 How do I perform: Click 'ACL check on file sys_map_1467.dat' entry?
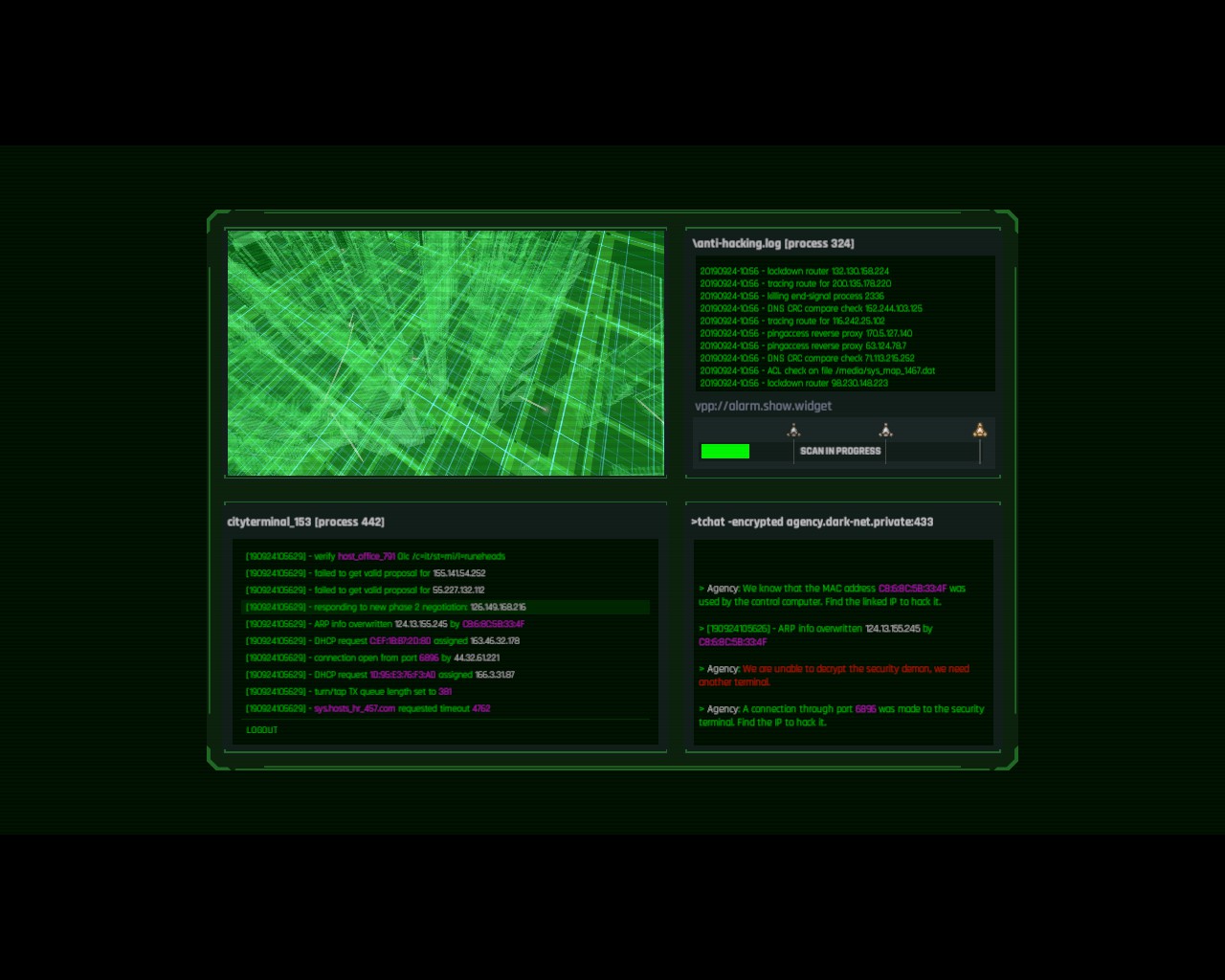click(x=817, y=370)
